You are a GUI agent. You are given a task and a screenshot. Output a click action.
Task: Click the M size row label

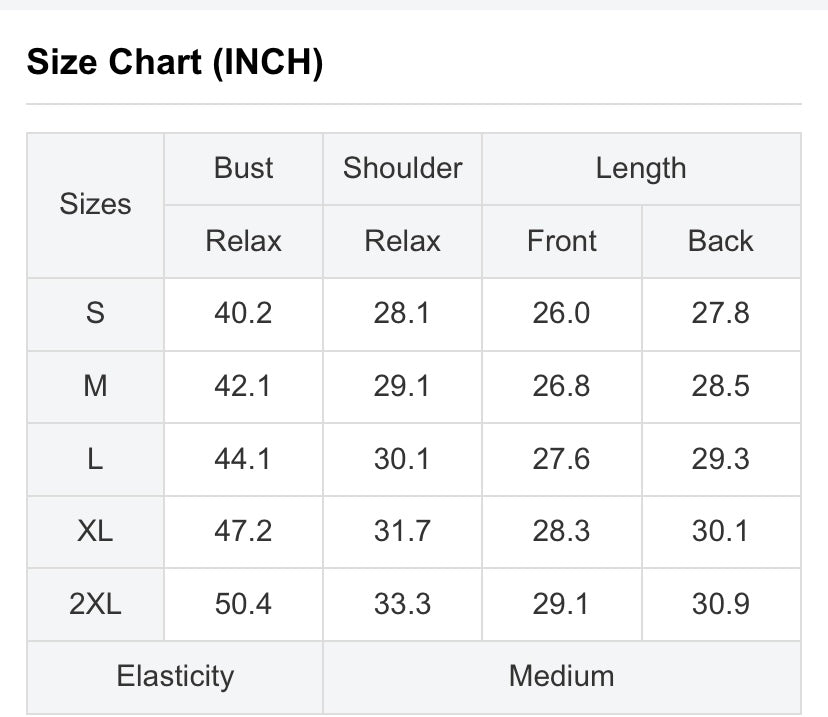pos(96,386)
